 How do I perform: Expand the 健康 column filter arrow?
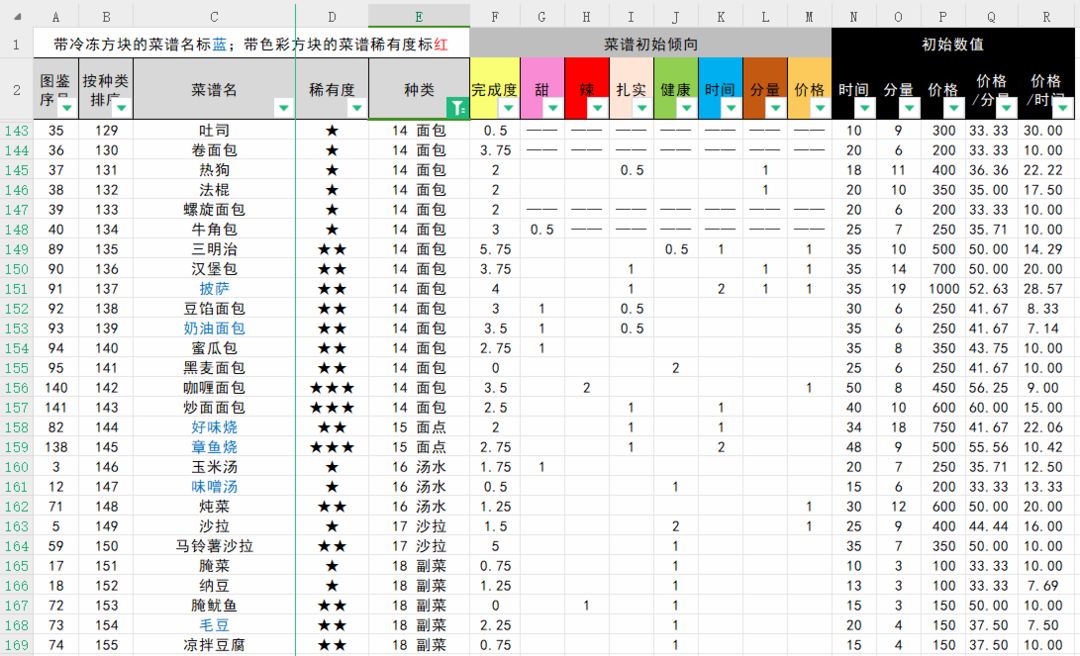click(686, 107)
